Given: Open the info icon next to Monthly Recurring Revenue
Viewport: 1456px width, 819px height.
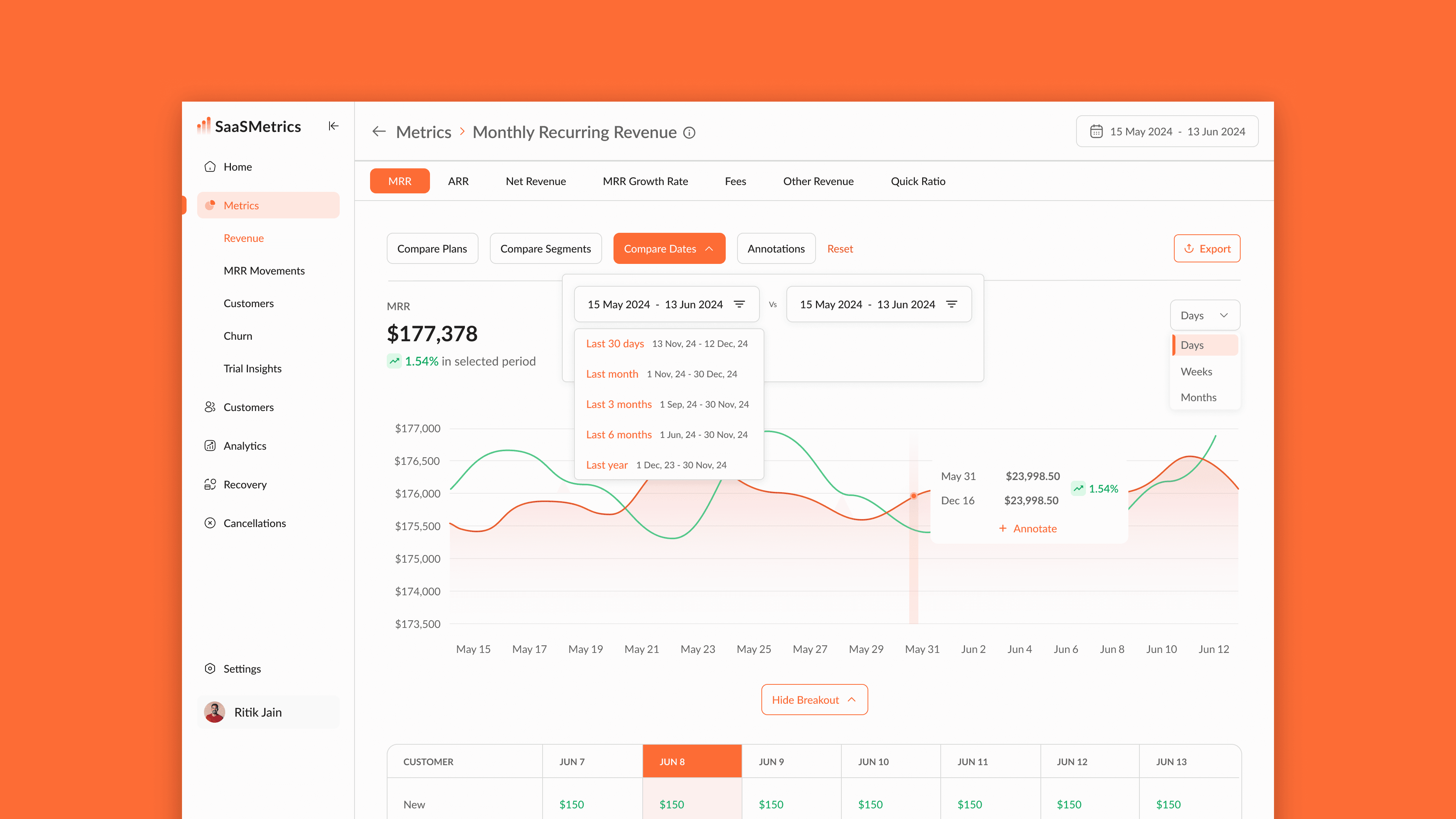Looking at the screenshot, I should (689, 133).
